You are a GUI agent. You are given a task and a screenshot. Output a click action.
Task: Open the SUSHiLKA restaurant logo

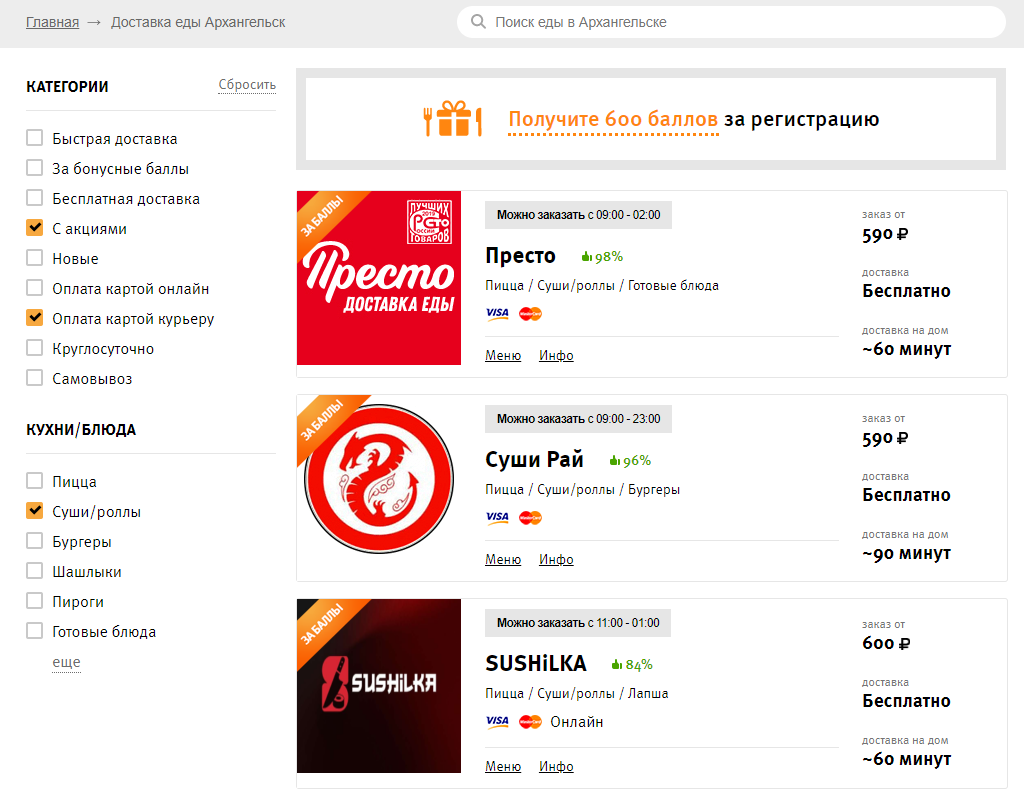(x=379, y=685)
